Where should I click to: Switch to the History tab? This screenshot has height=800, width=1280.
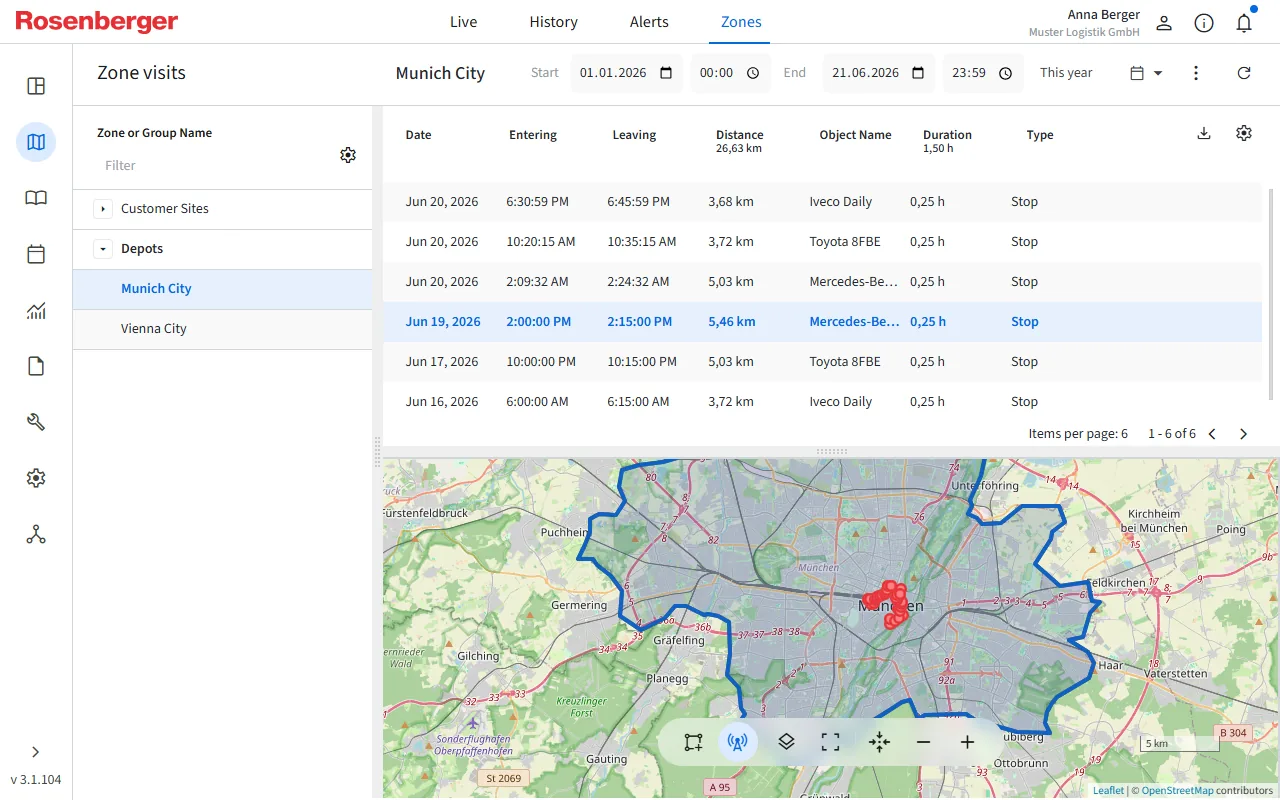point(554,22)
